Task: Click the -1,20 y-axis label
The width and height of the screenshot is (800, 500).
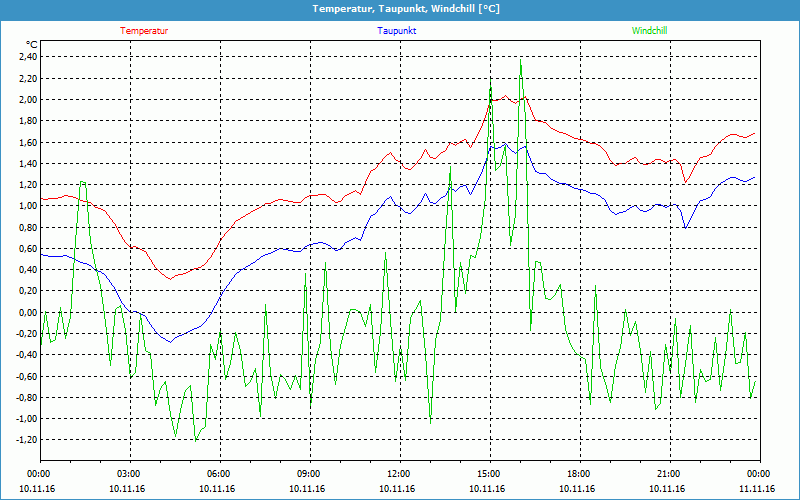Action: point(27,440)
